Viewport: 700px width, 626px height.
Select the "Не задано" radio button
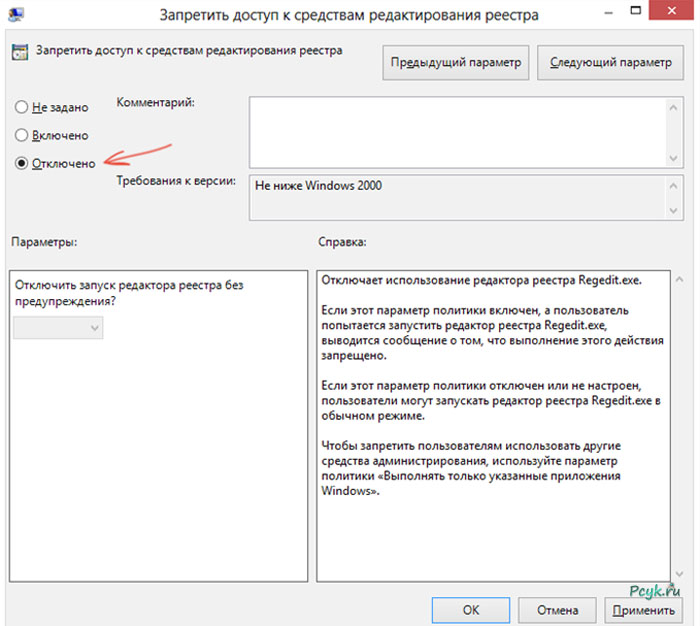coord(22,107)
